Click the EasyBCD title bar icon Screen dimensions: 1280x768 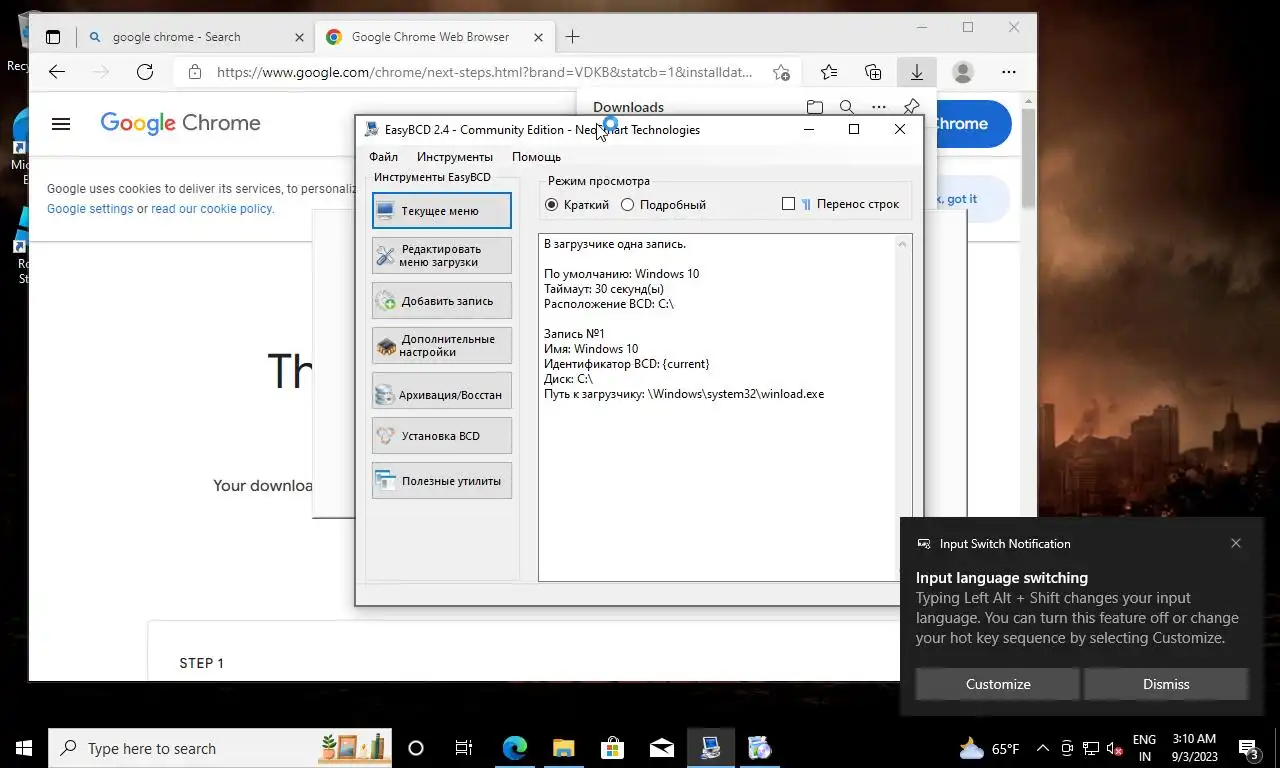tap(371, 130)
